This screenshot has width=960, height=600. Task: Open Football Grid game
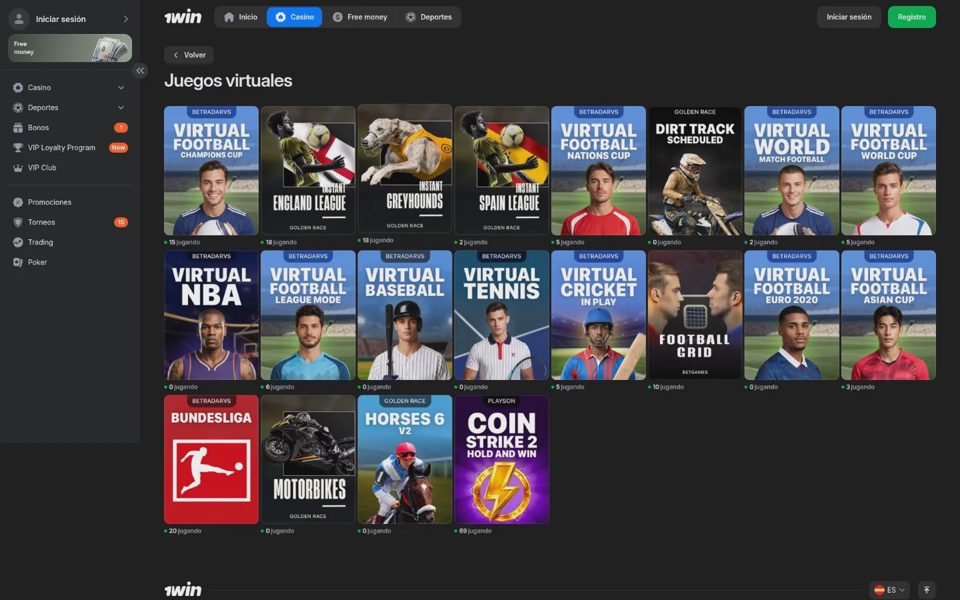[695, 315]
